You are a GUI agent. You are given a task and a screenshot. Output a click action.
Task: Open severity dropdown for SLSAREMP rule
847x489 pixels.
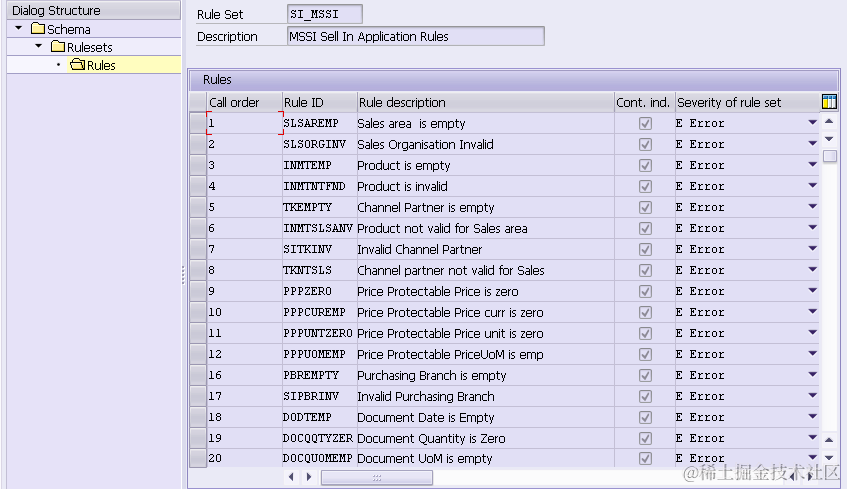(812, 123)
